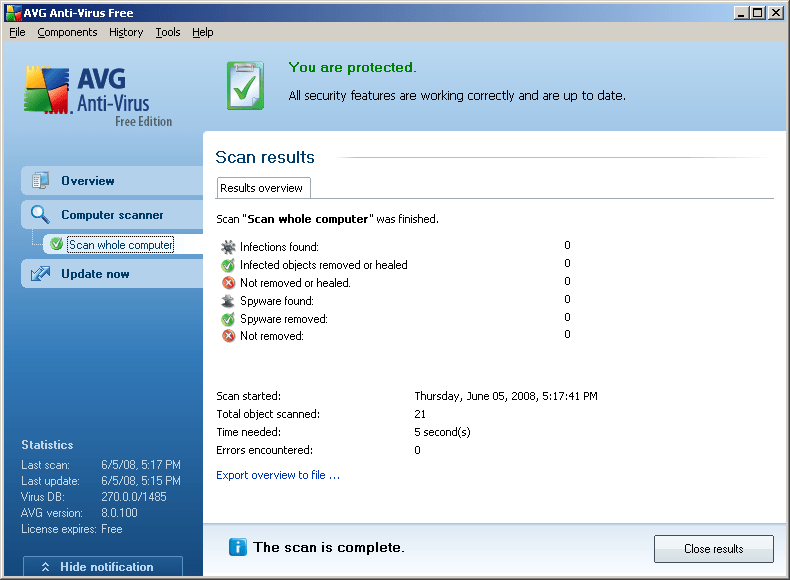Click the Last update value 6/5/08, 5:15 PM
The image size is (790, 580).
click(141, 481)
